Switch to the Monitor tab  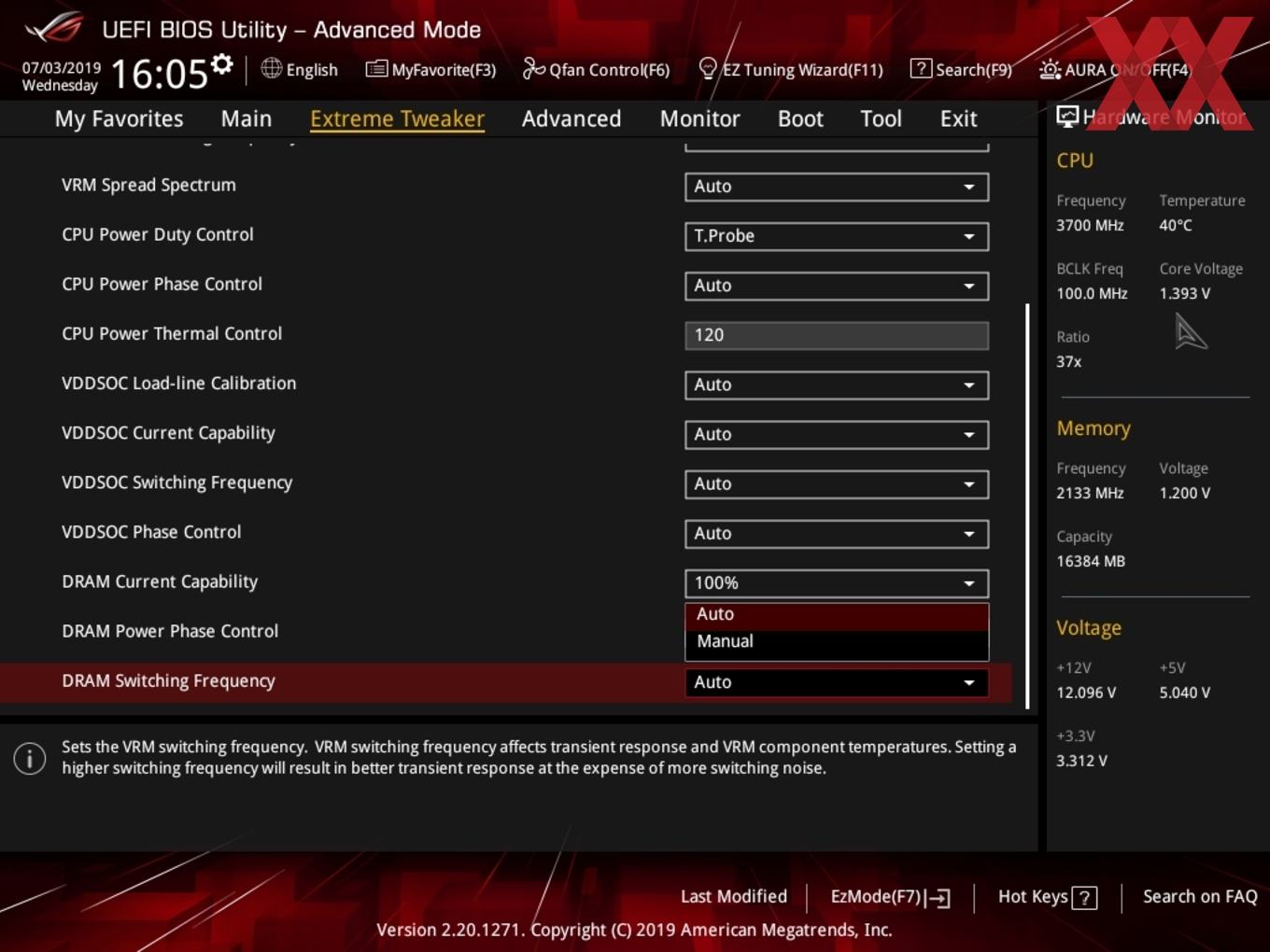point(699,119)
